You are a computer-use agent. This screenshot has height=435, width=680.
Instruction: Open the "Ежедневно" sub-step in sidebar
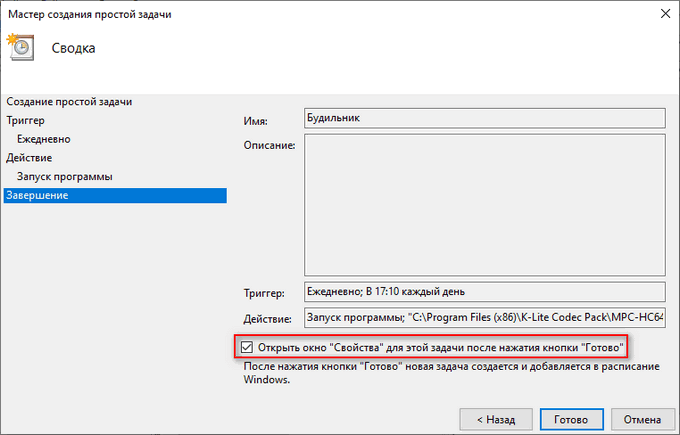(43, 139)
